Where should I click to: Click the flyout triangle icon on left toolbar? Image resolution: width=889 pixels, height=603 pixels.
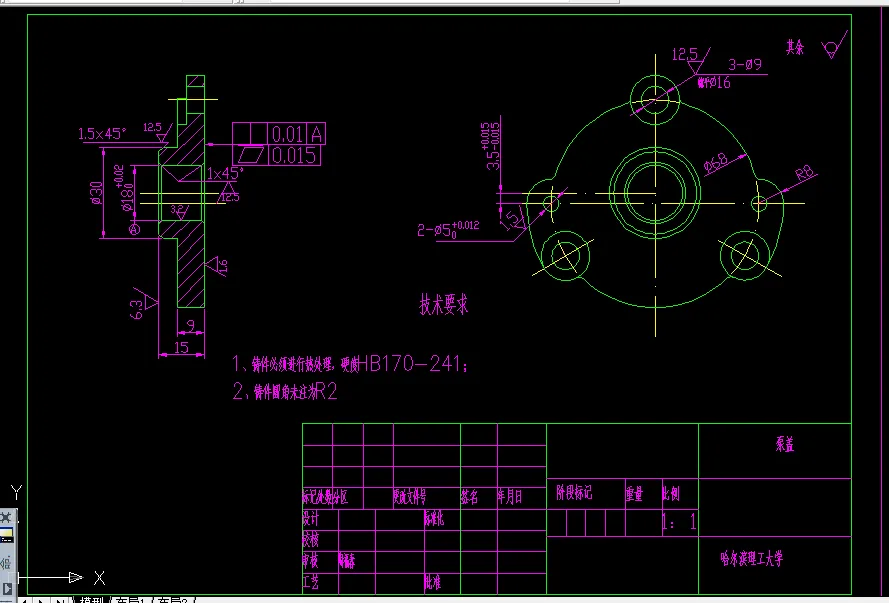[x=7, y=589]
